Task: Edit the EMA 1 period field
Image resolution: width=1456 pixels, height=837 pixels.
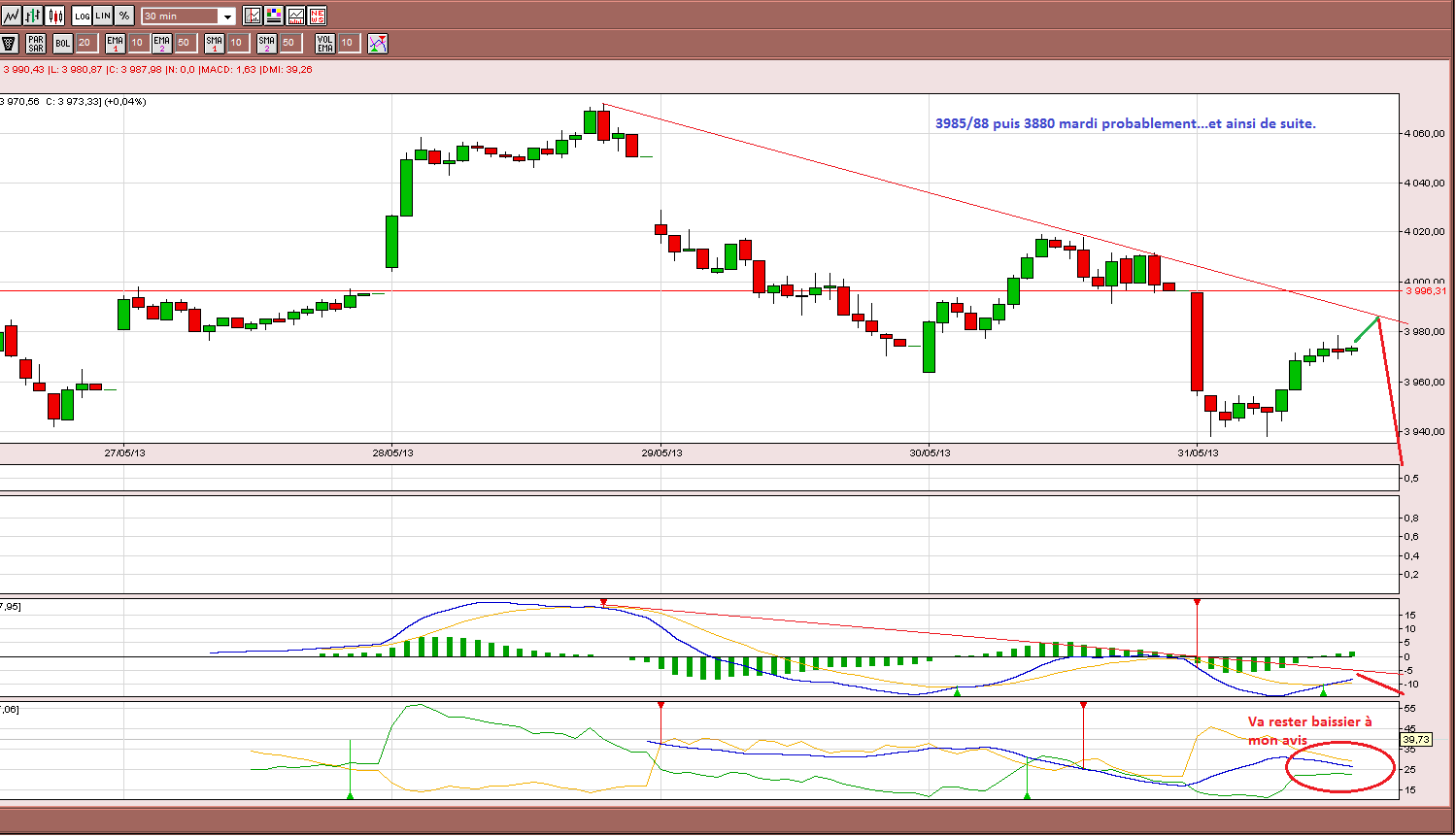Action: [139, 43]
